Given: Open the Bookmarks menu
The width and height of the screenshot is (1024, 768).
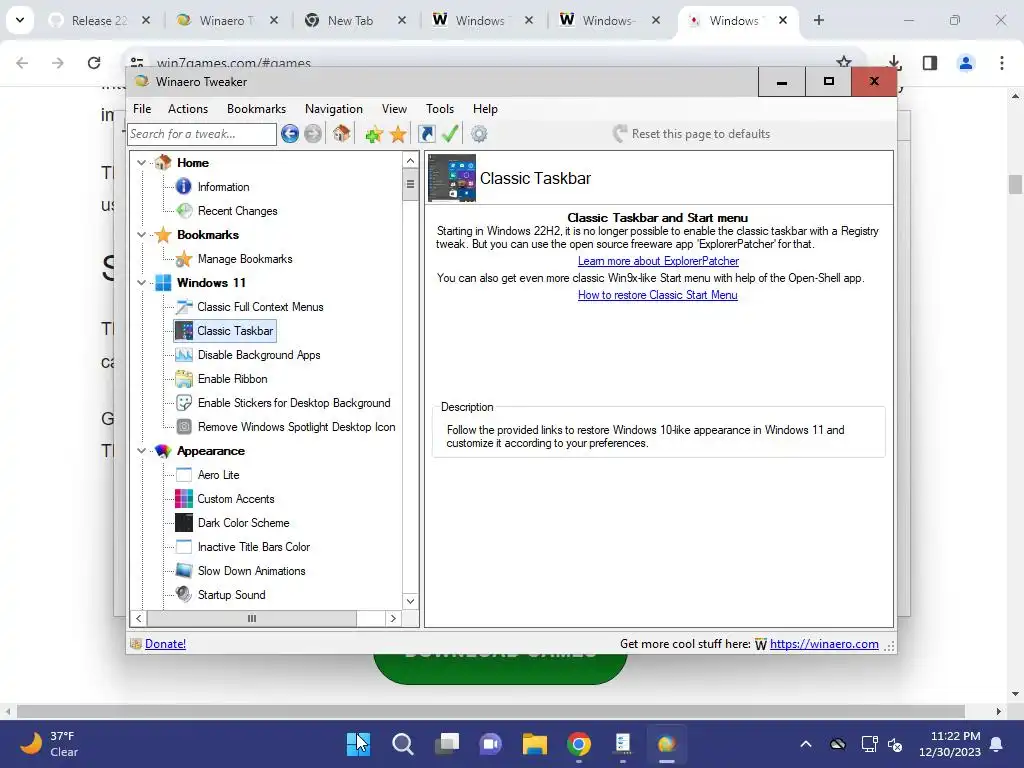Looking at the screenshot, I should tap(257, 109).
